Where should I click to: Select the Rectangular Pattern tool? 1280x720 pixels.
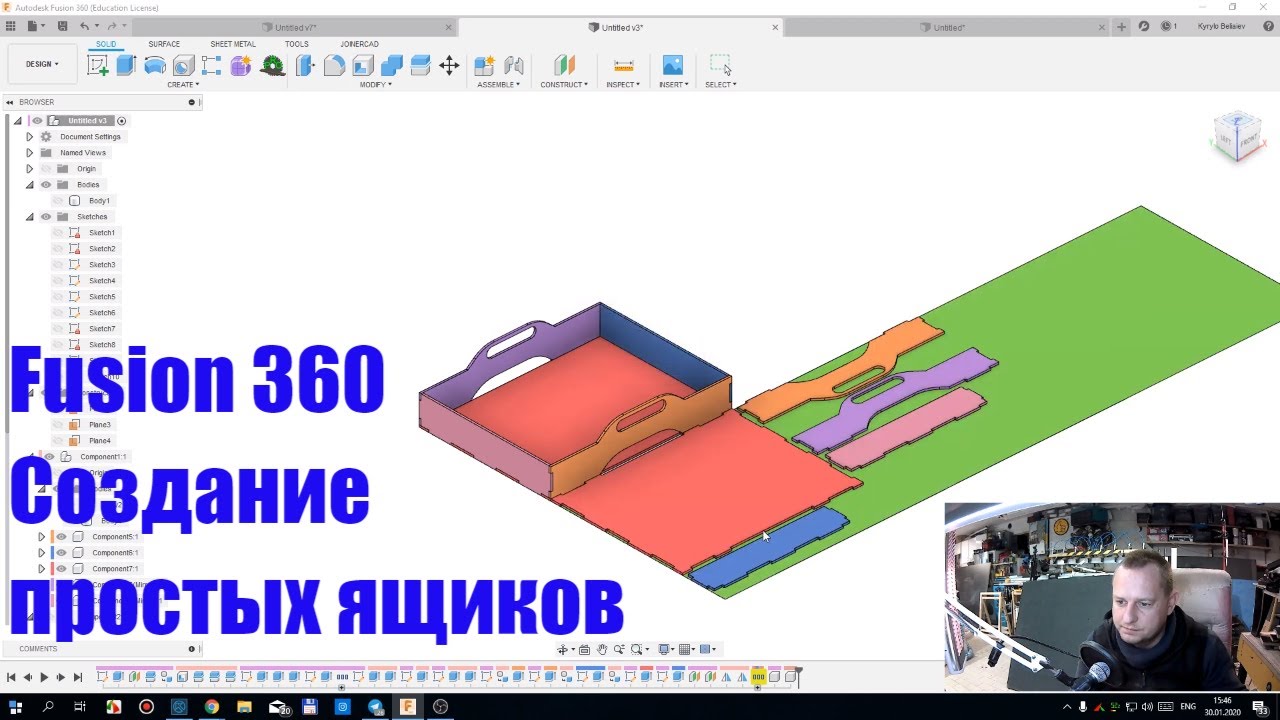pos(211,66)
